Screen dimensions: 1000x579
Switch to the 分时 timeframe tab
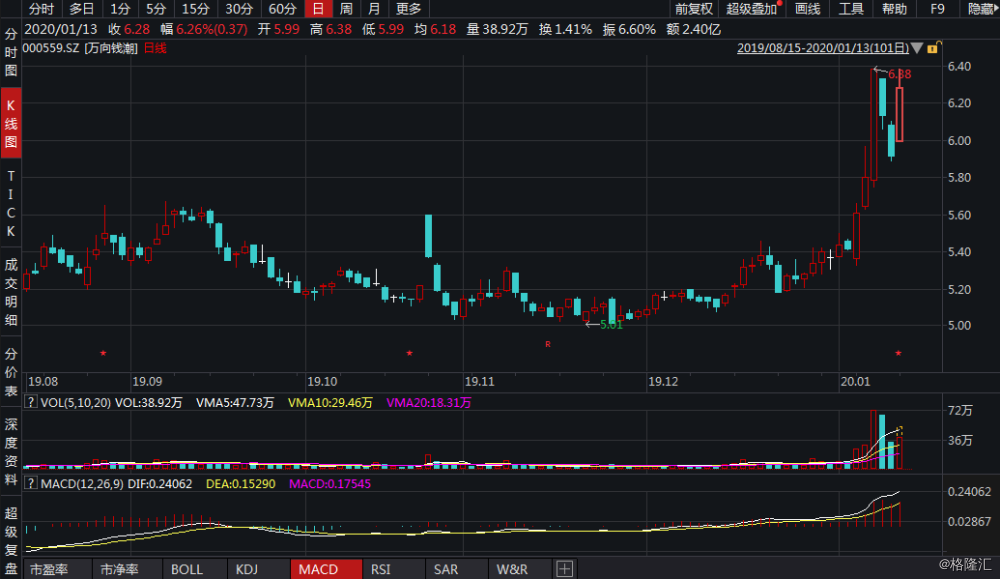(41, 9)
